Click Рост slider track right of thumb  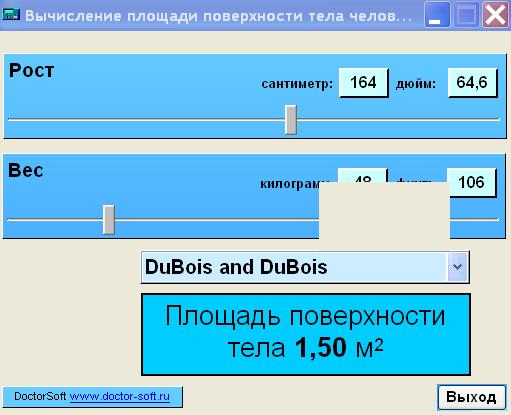tap(398, 119)
